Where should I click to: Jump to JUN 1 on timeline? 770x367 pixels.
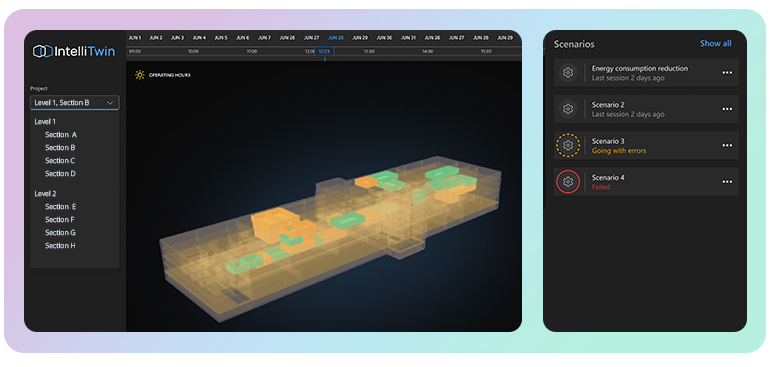pyautogui.click(x=135, y=37)
